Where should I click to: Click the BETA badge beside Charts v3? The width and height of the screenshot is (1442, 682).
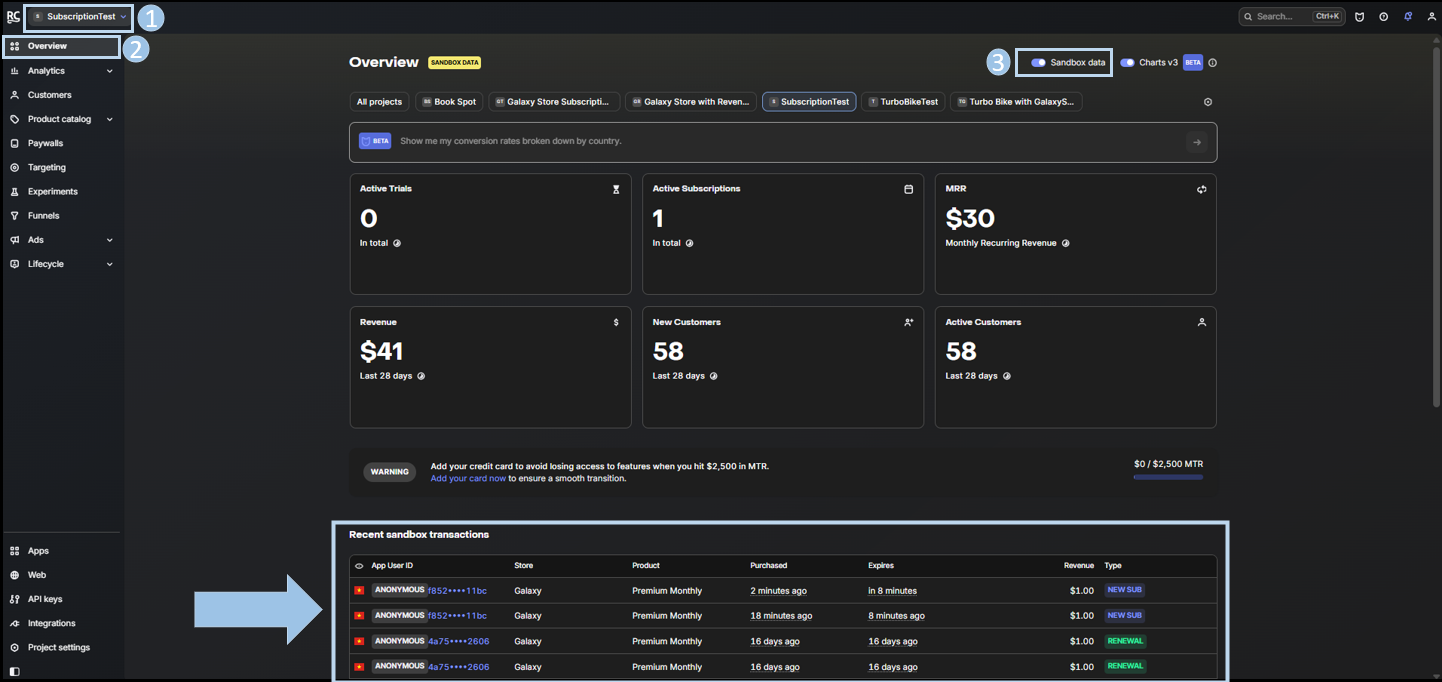[1193, 62]
